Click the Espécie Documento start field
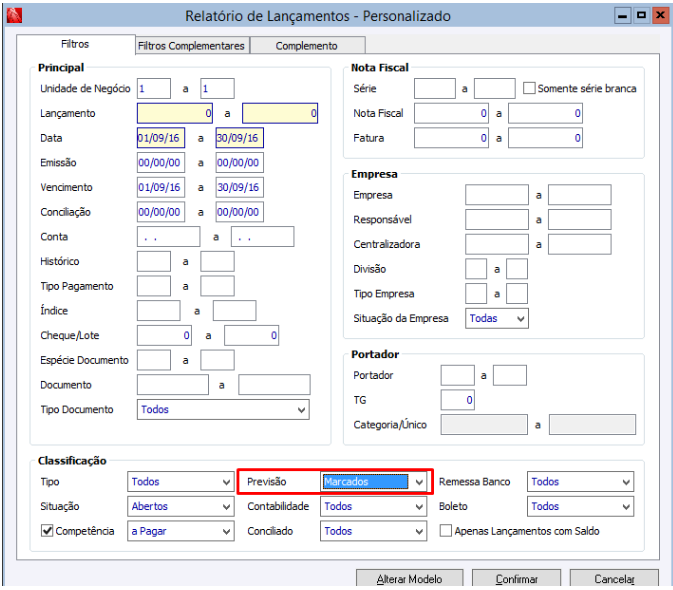673x590 pixels. [154, 360]
